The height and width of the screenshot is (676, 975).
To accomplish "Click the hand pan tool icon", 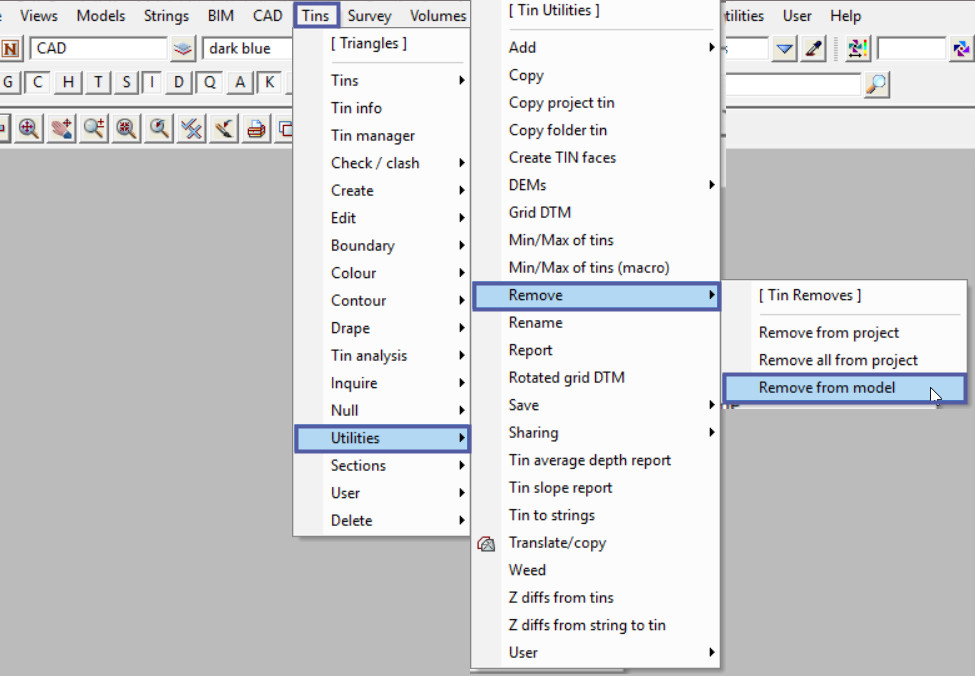I will 61,128.
